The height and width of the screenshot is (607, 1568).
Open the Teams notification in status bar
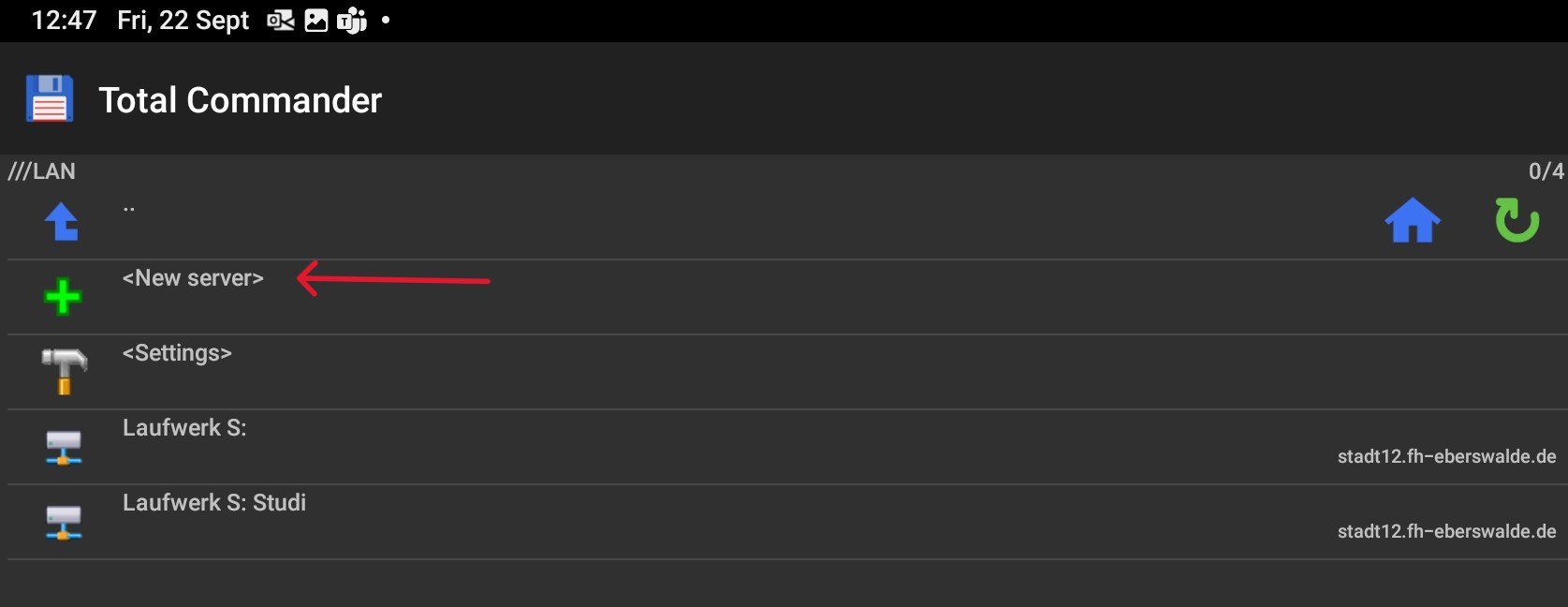[x=352, y=21]
